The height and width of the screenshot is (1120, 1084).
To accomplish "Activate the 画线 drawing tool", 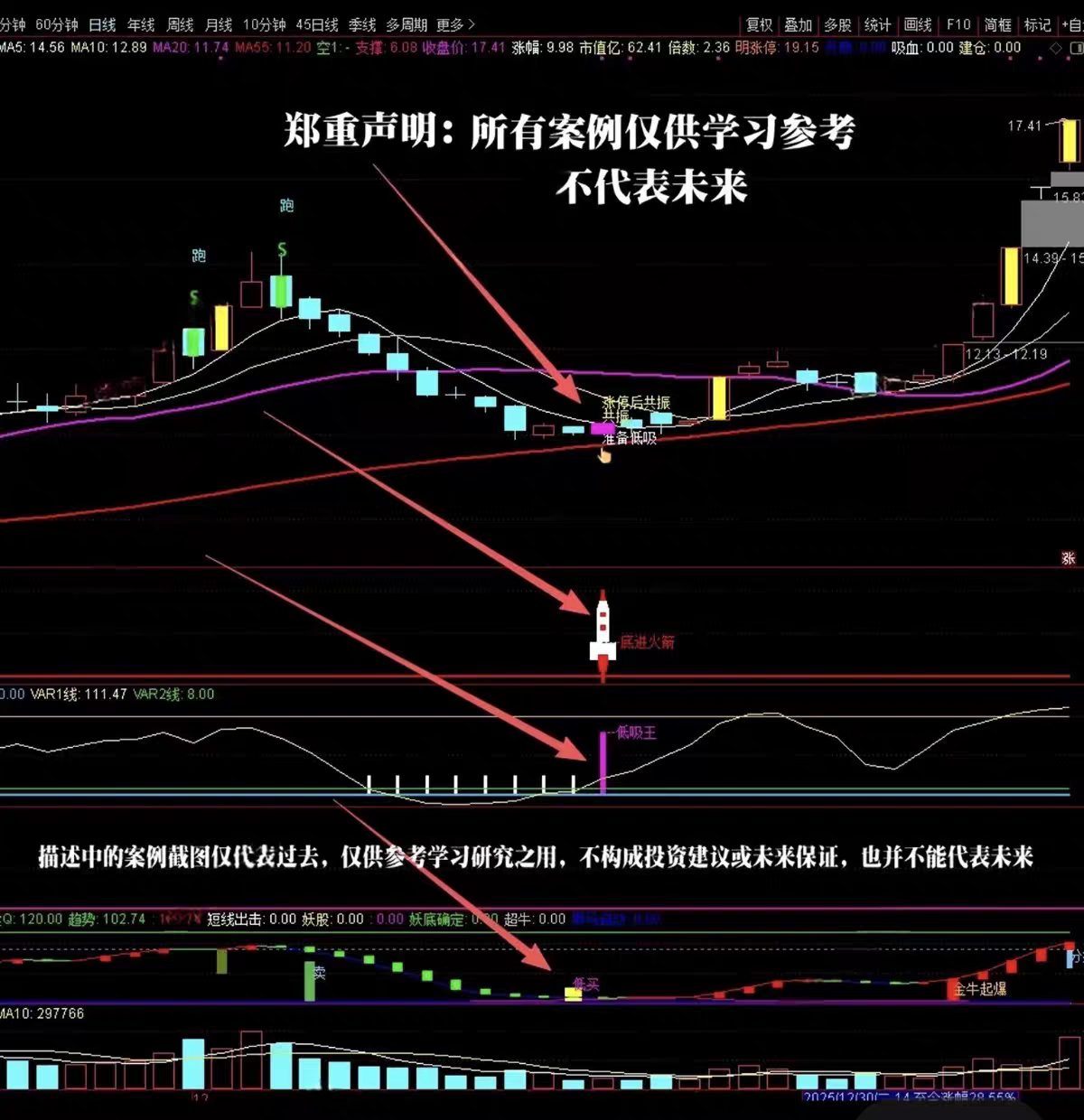I will pyautogui.click(x=918, y=25).
